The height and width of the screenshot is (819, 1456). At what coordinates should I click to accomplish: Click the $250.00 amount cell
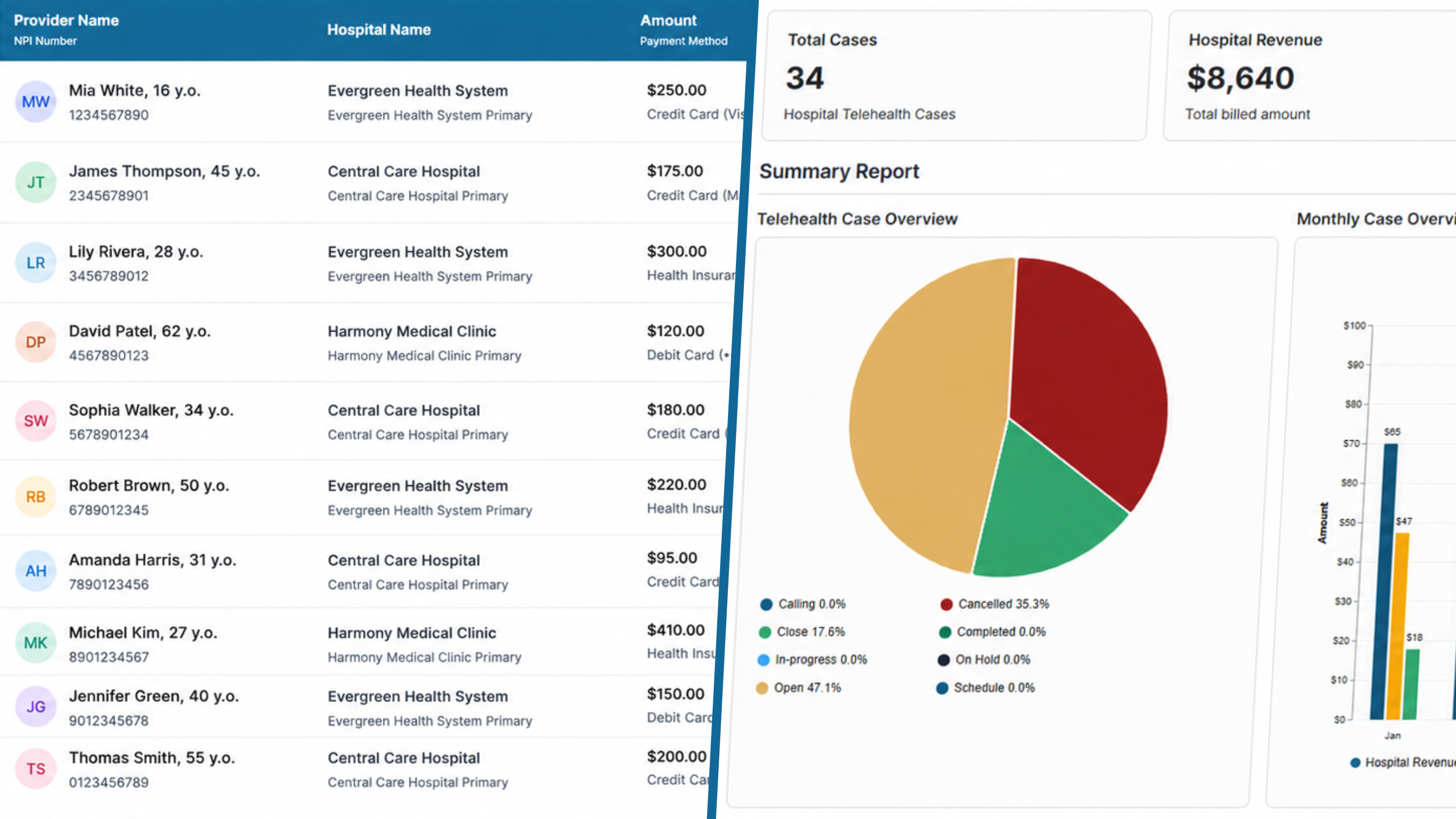(x=676, y=90)
